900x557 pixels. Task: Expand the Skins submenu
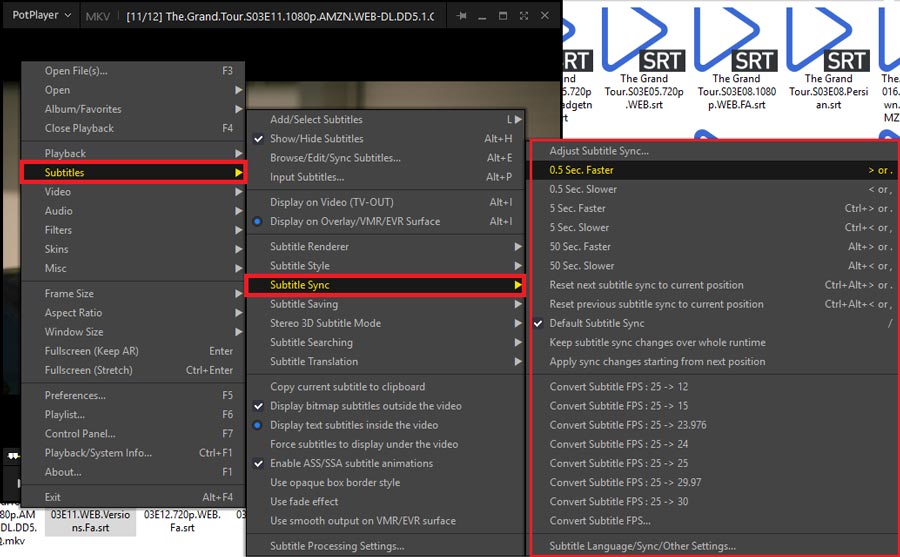point(133,249)
